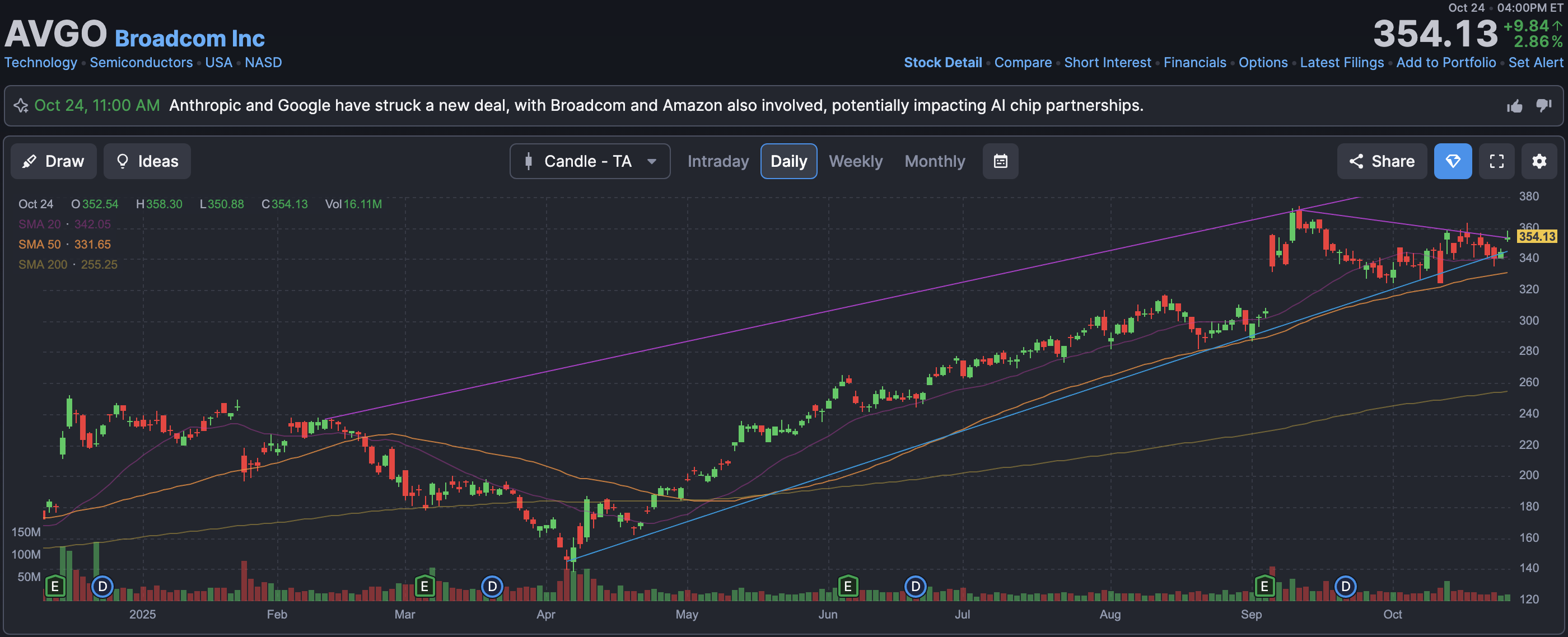Image resolution: width=1568 pixels, height=637 pixels.
Task: Click the AI sparkle icon beside news
Action: tap(21, 106)
